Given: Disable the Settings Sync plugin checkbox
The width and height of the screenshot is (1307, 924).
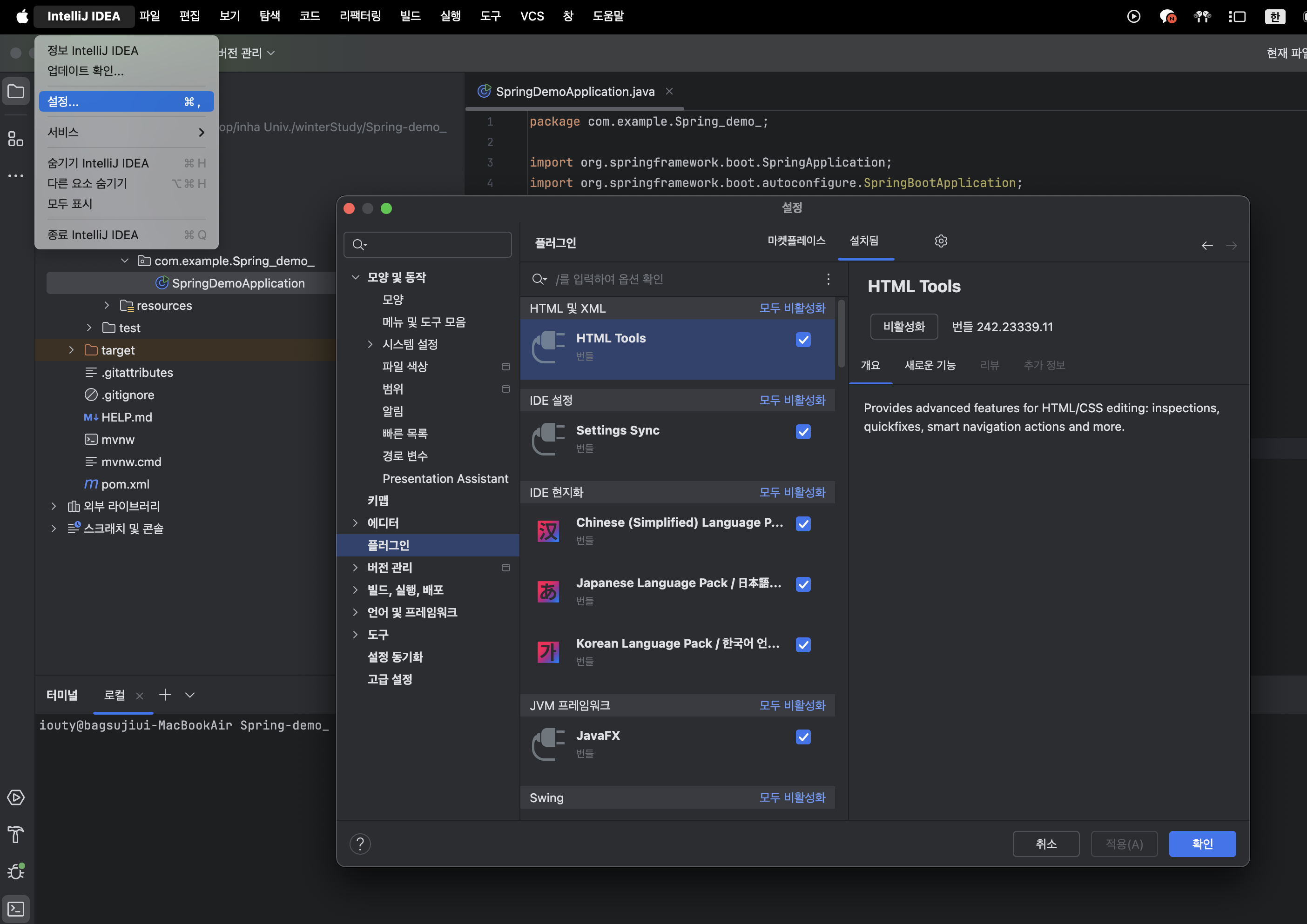Looking at the screenshot, I should point(803,432).
